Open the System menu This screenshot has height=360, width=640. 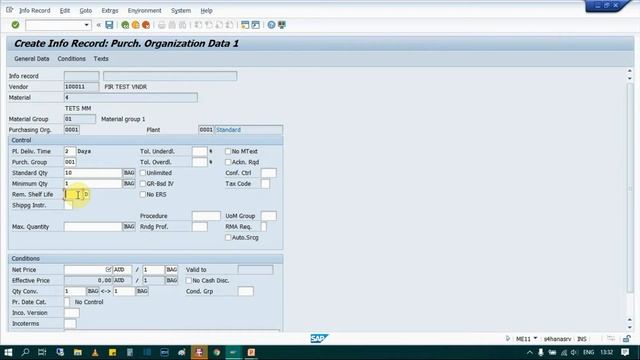click(x=181, y=11)
